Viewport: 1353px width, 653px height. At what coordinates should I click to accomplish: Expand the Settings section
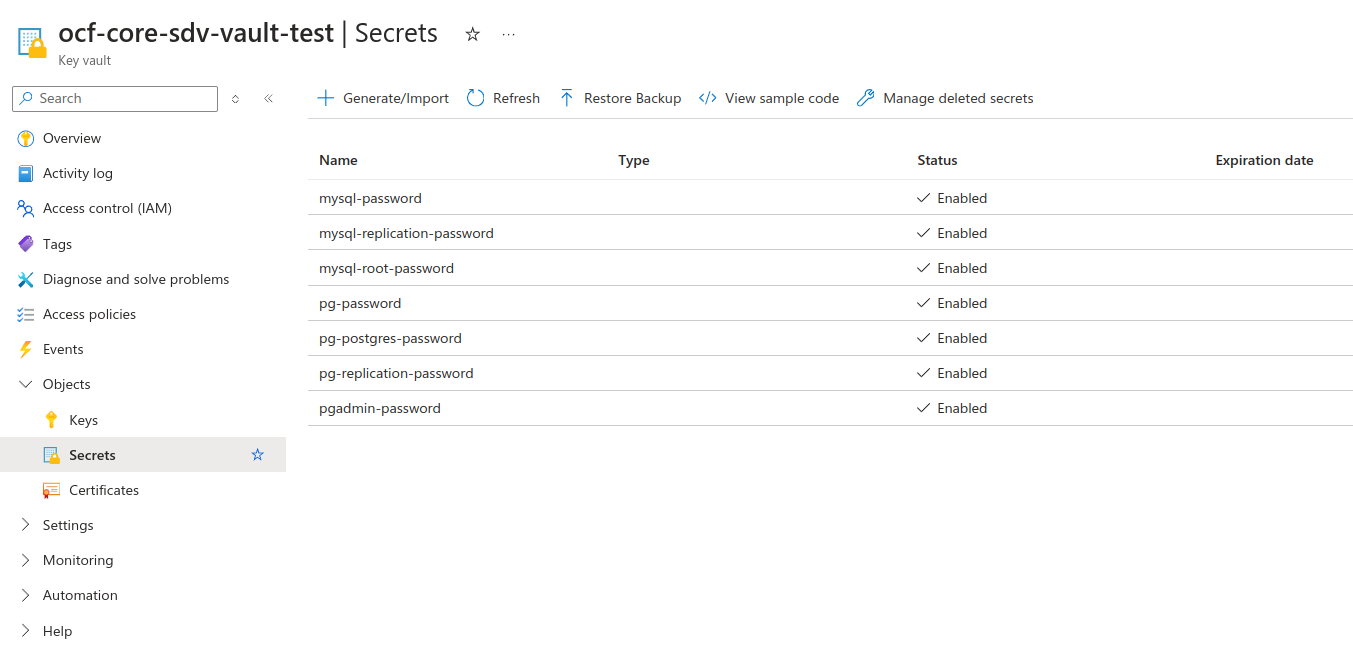pos(26,525)
